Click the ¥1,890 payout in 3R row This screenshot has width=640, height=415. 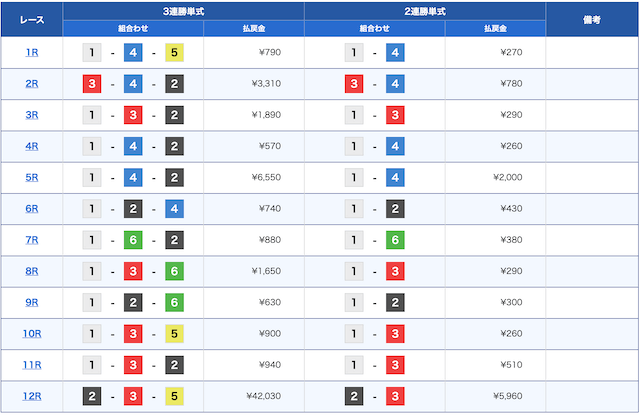266,115
